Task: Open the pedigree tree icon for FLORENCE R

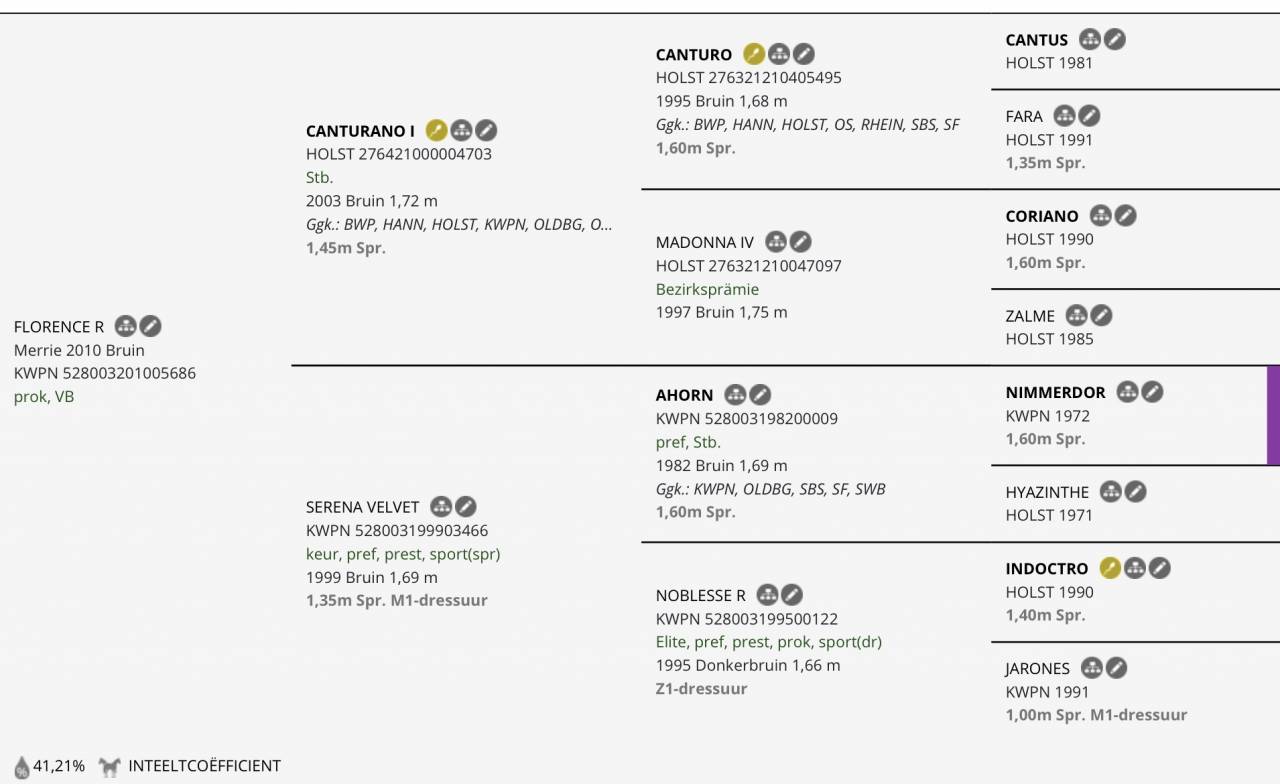Action: point(125,326)
